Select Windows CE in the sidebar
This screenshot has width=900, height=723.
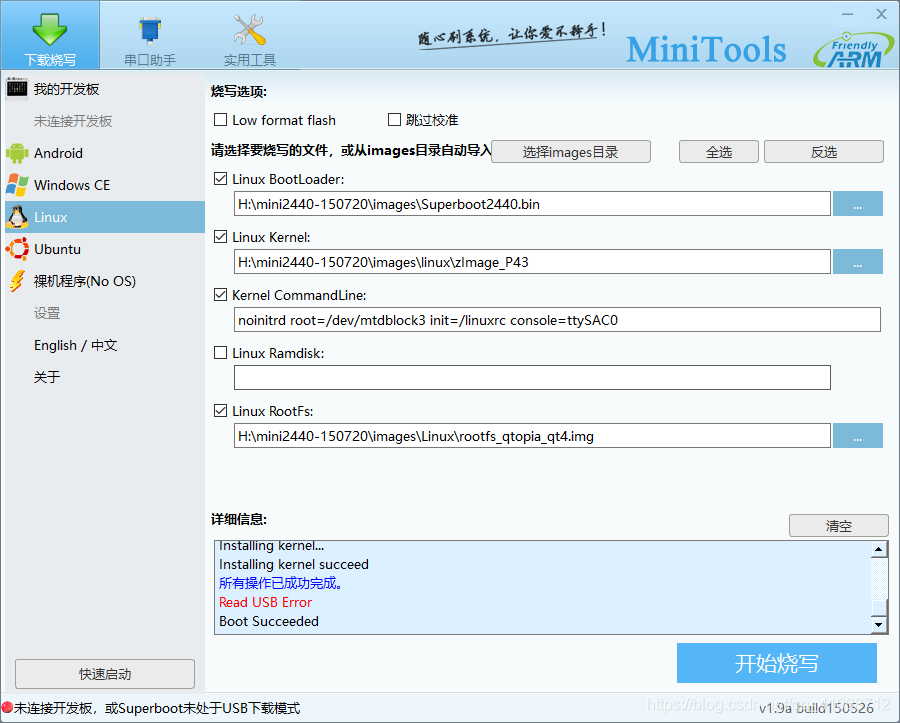point(104,185)
